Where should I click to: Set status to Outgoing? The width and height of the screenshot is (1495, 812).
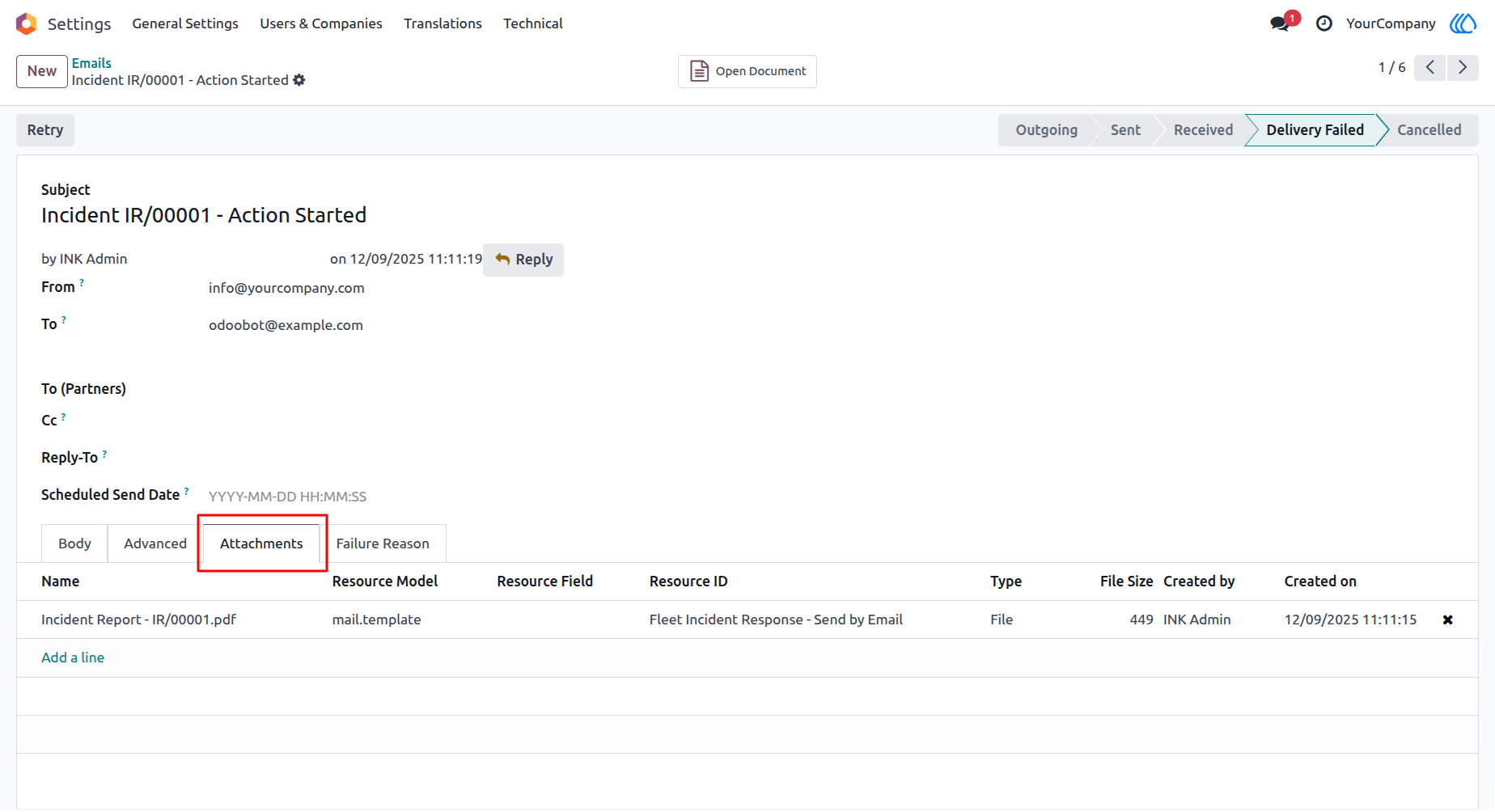(x=1047, y=130)
